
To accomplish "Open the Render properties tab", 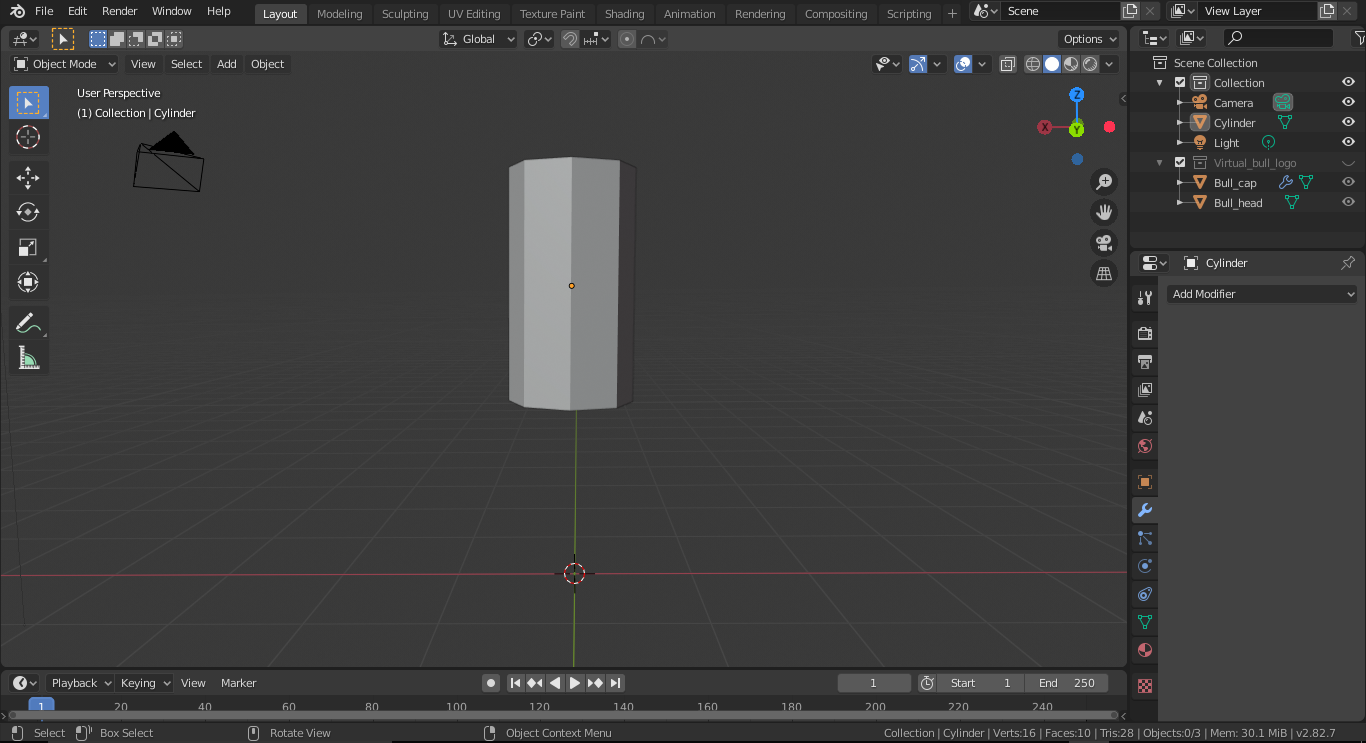I will click(x=1145, y=333).
